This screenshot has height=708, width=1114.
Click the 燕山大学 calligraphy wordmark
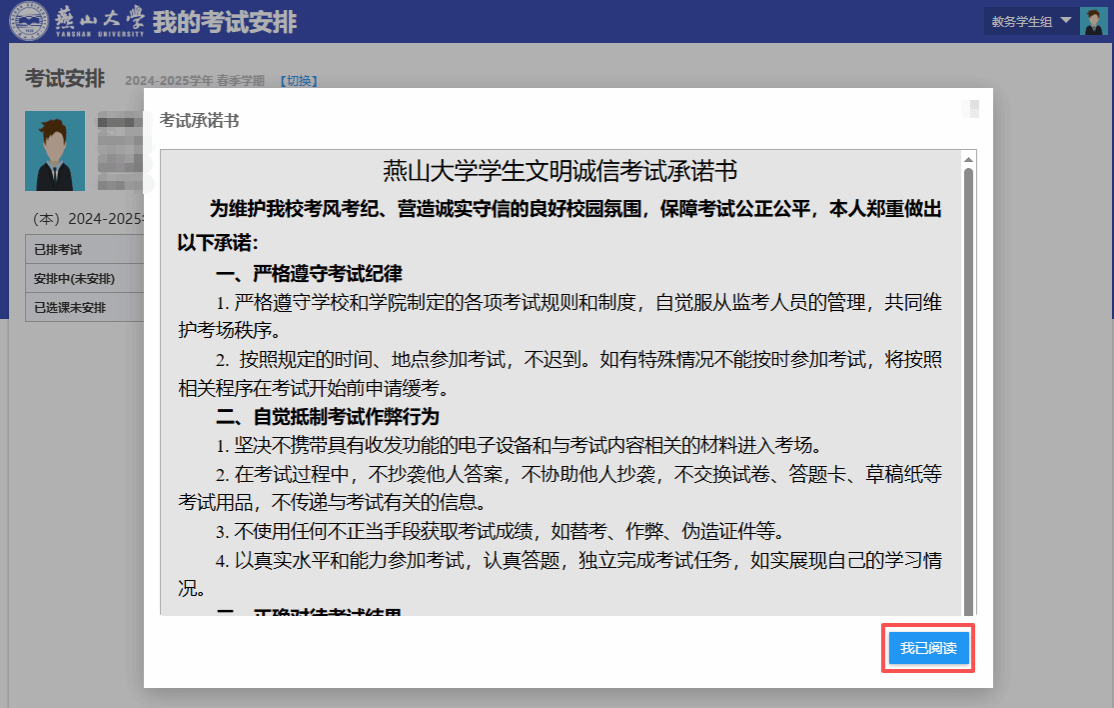98,20
